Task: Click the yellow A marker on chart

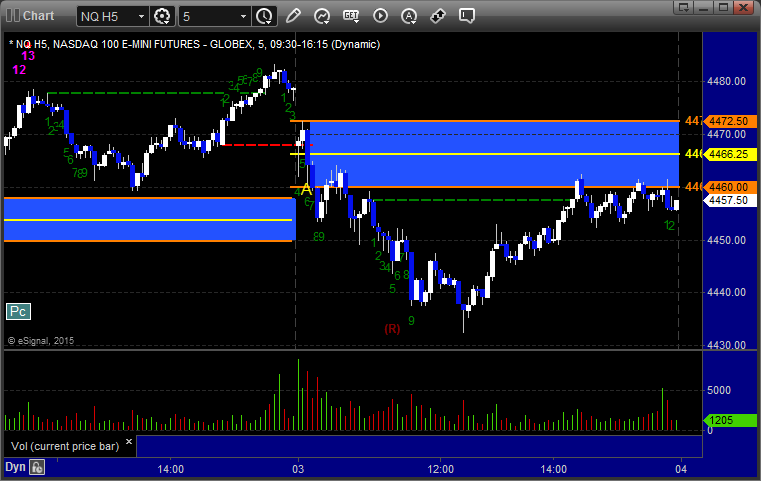Action: click(306, 189)
